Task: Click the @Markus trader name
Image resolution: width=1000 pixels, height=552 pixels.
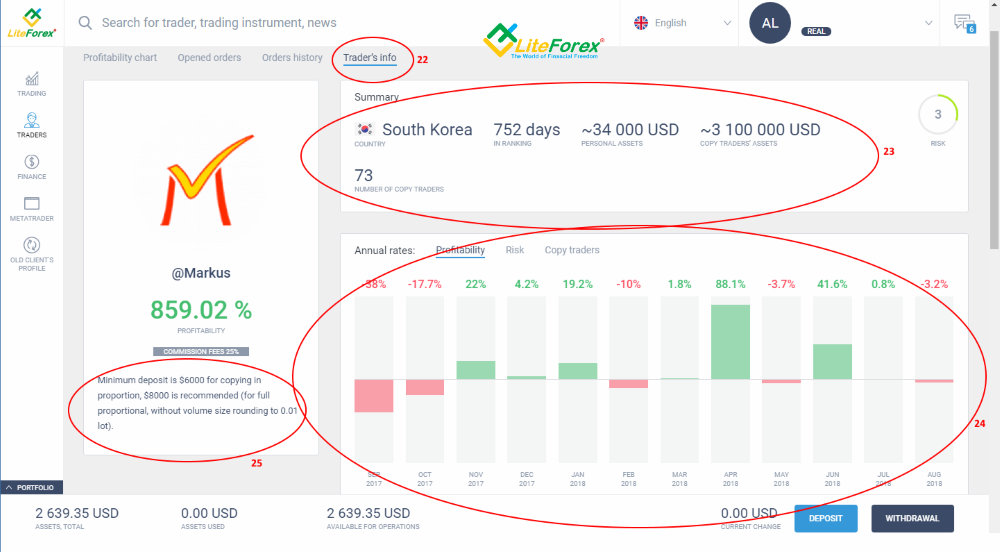Action: [201, 273]
